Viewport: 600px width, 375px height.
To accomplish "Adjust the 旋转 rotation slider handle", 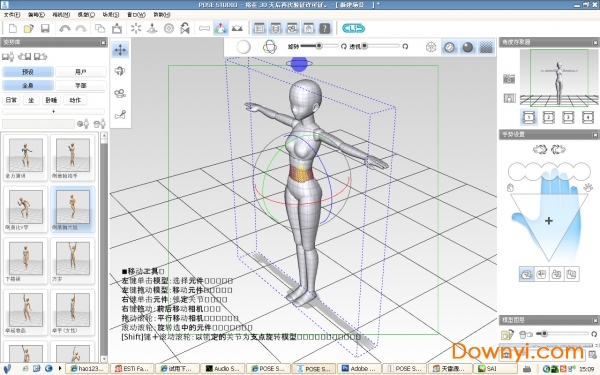I will tap(318, 46).
